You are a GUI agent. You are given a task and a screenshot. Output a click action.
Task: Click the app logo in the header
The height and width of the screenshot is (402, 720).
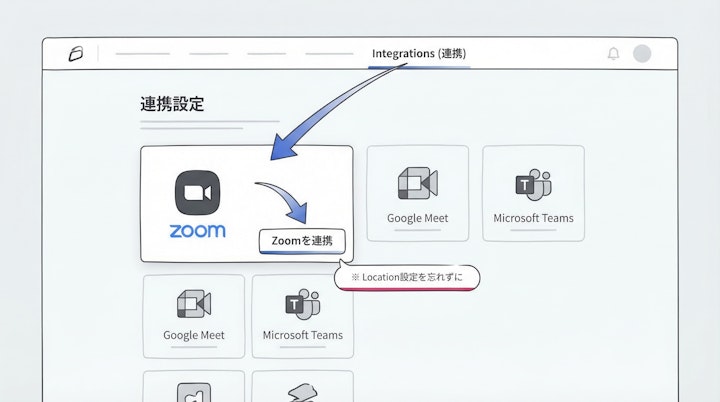pyautogui.click(x=76, y=54)
